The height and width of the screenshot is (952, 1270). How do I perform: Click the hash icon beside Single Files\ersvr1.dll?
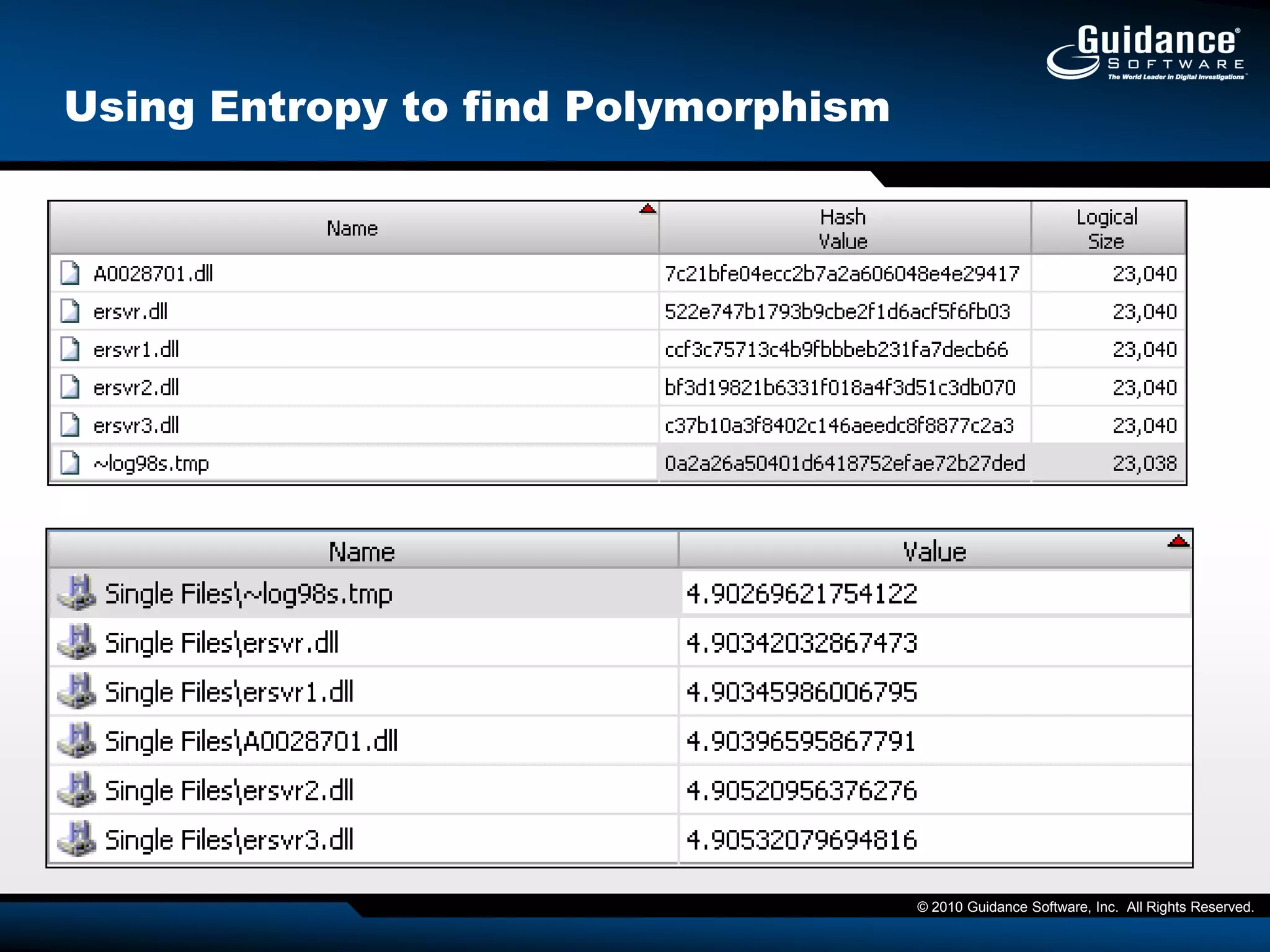click(77, 692)
